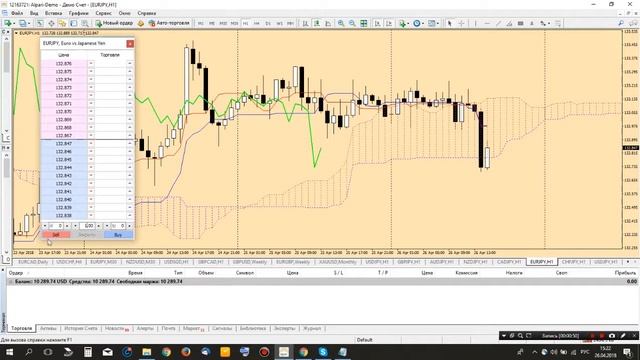
Task: Open the templates dropdown
Action: point(433,23)
